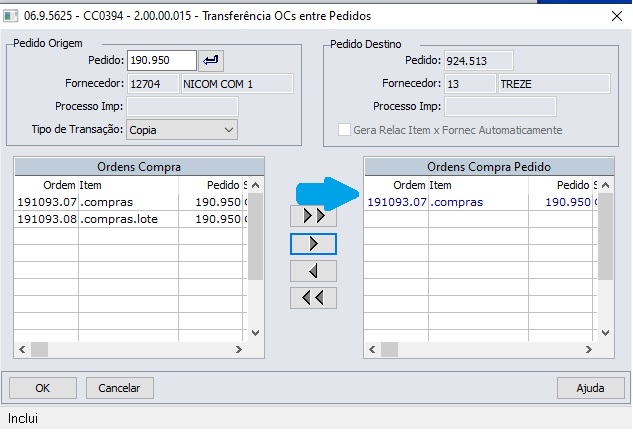Close the Transferência OCs entre Pedidos window

click(616, 16)
